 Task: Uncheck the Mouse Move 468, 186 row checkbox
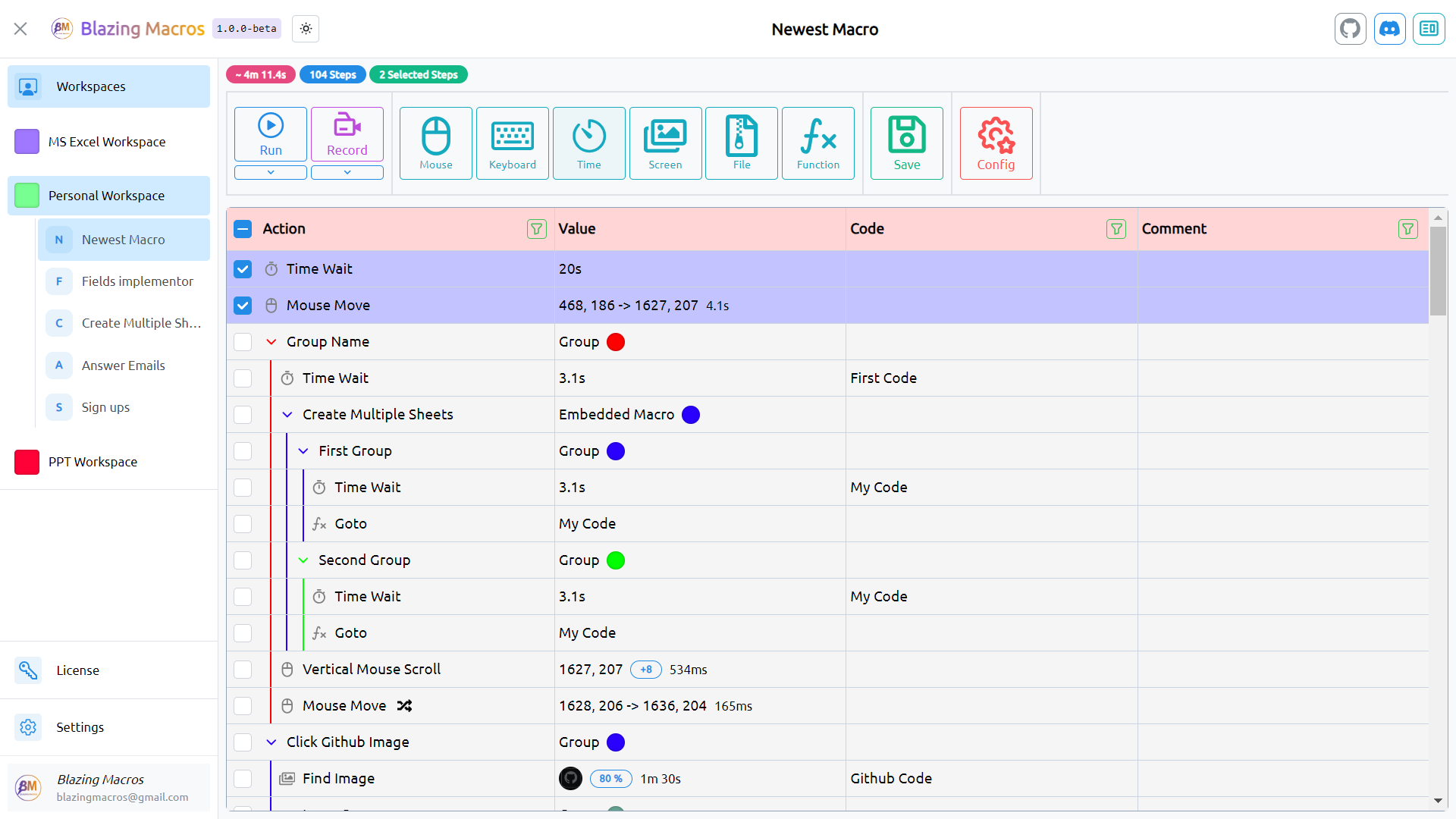coord(243,306)
